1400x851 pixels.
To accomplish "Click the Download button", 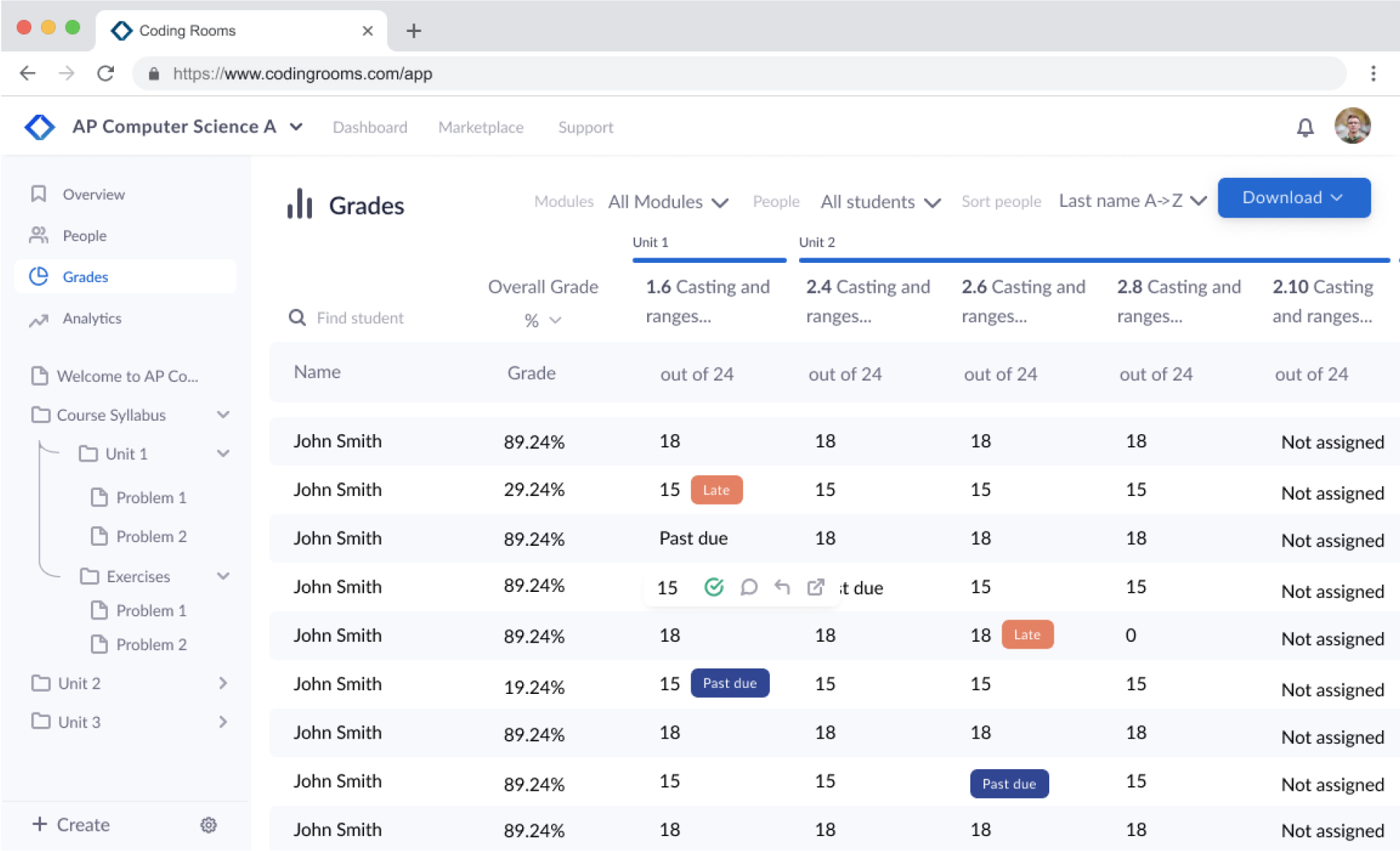I will coord(1294,197).
